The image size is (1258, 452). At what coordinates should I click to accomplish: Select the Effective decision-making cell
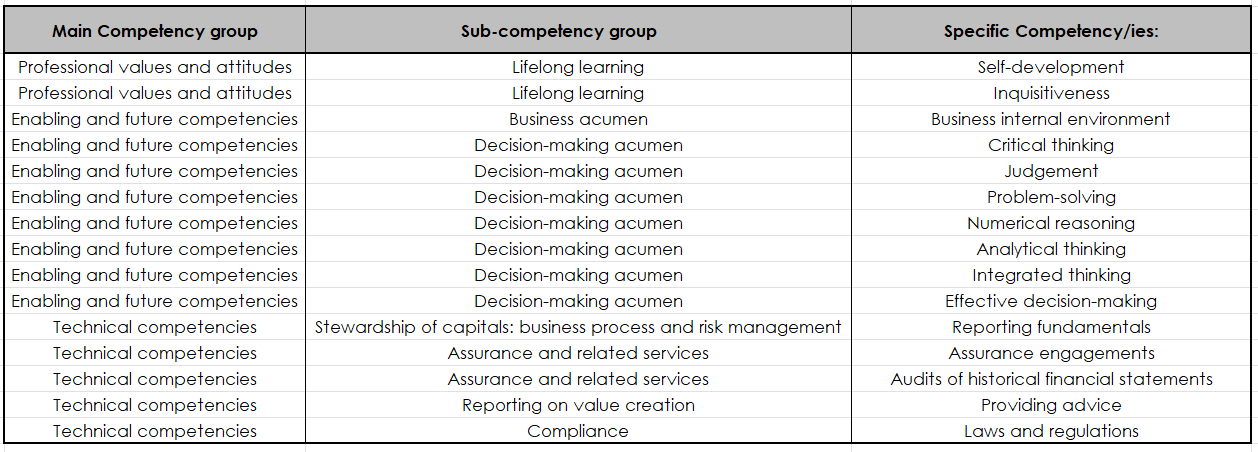(x=1051, y=301)
